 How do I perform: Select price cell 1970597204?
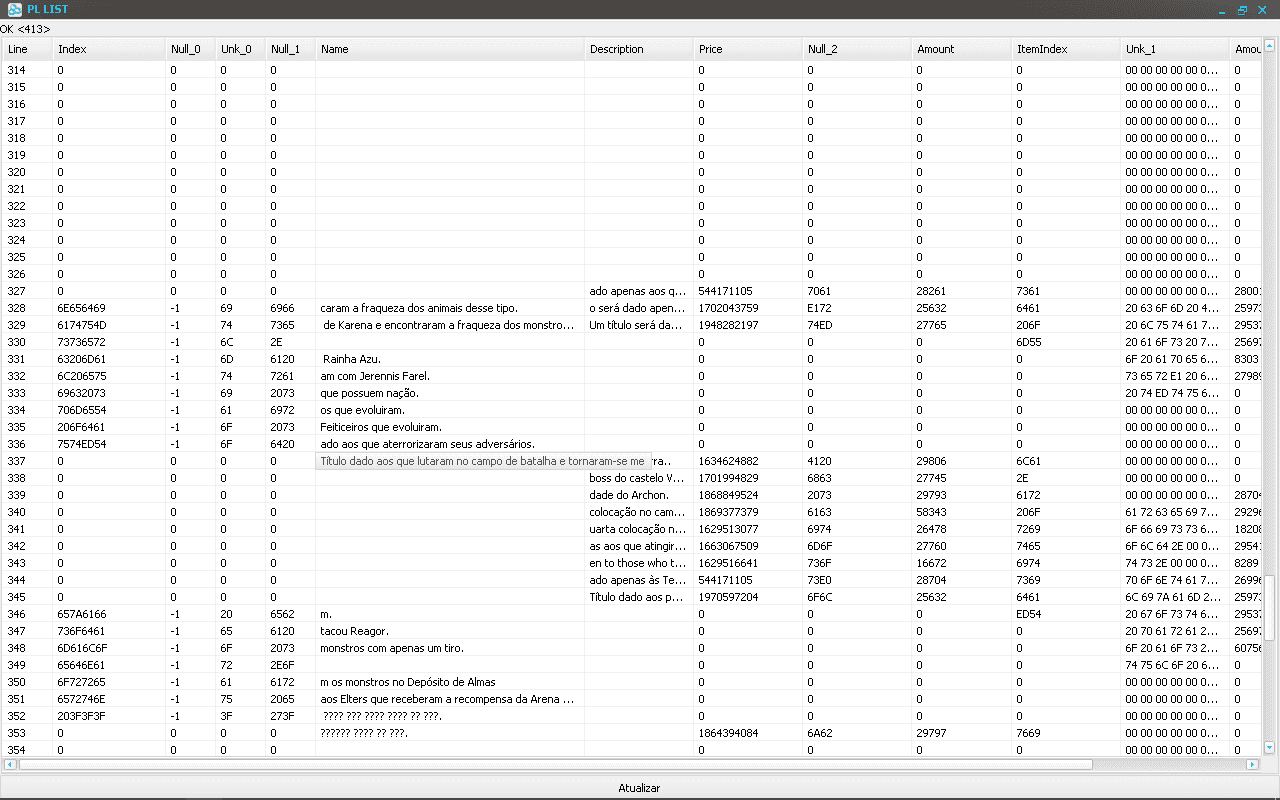pyautogui.click(x=748, y=597)
